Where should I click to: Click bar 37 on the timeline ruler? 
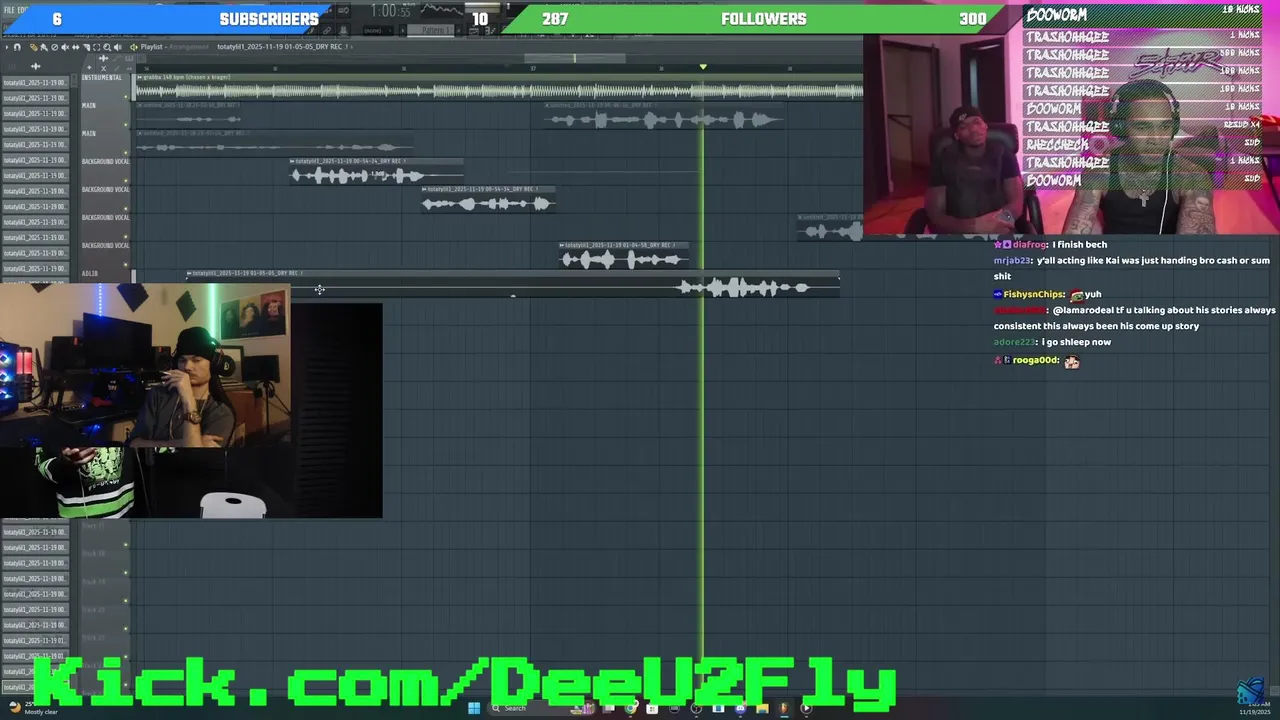[533, 68]
